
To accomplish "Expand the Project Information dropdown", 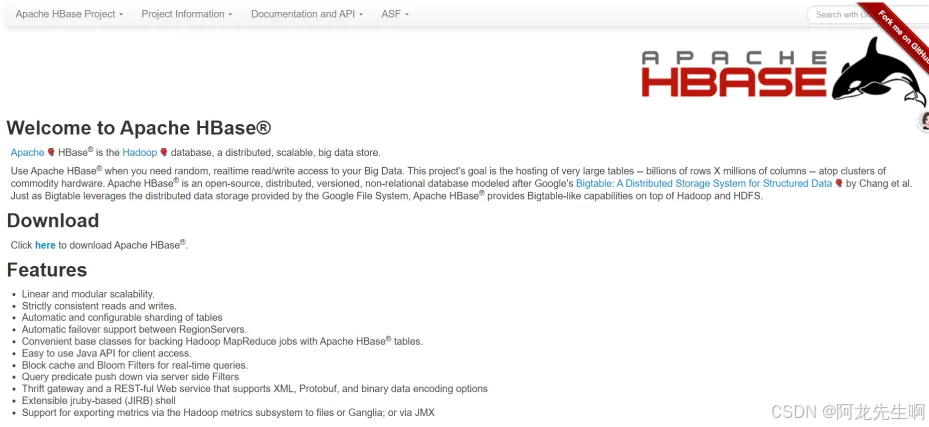I will coord(187,14).
